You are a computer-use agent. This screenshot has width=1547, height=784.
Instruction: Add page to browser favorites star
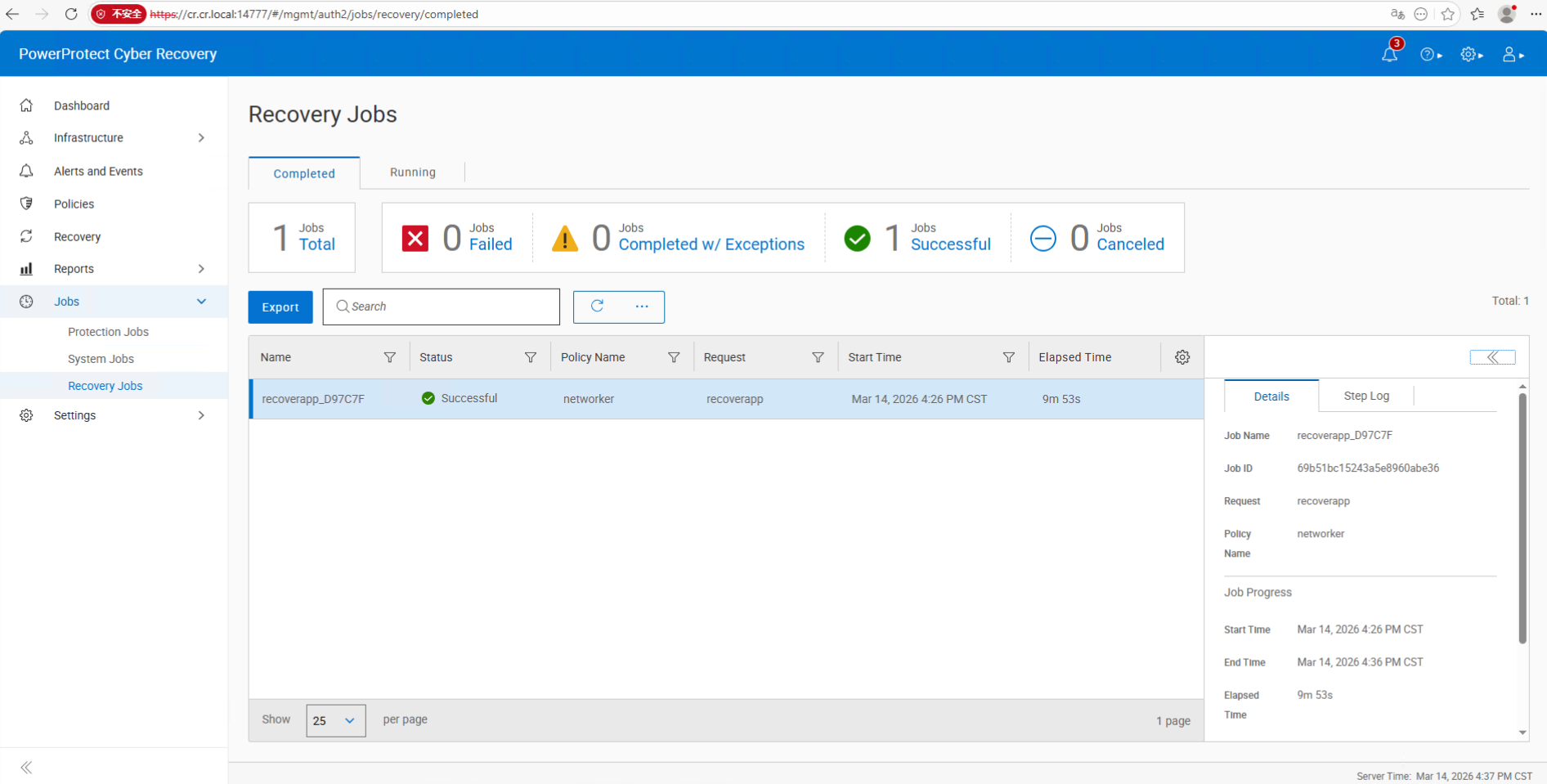click(1448, 14)
